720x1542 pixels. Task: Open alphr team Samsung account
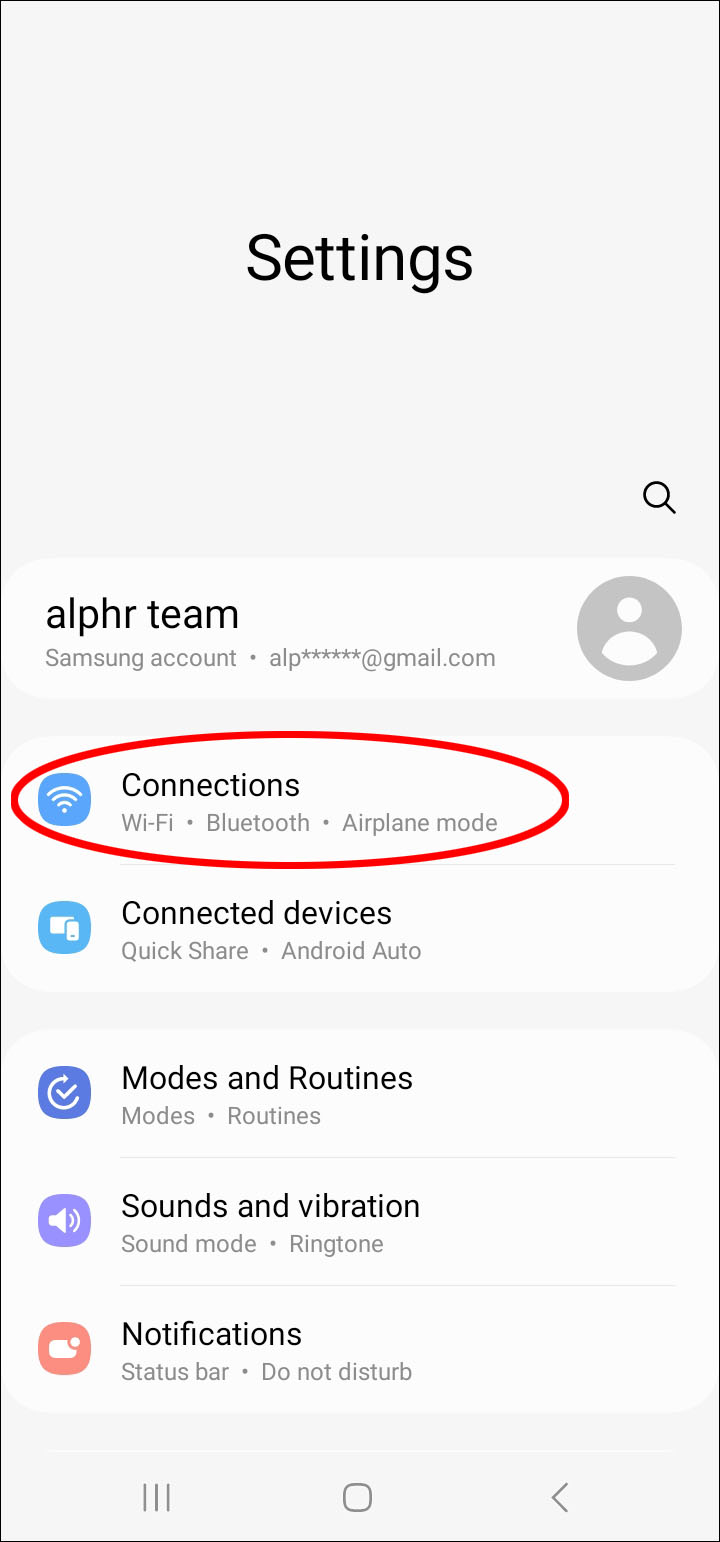[360, 629]
